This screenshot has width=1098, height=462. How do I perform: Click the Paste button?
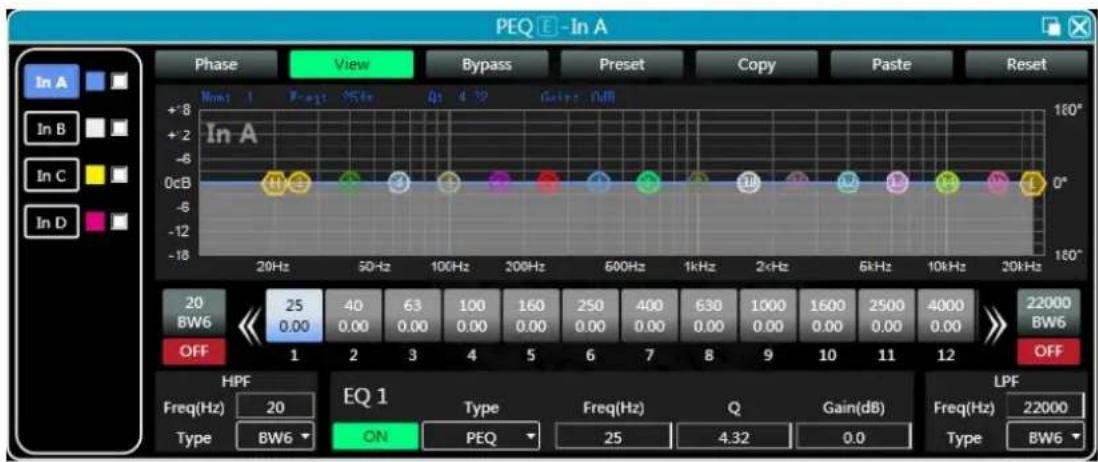891,64
